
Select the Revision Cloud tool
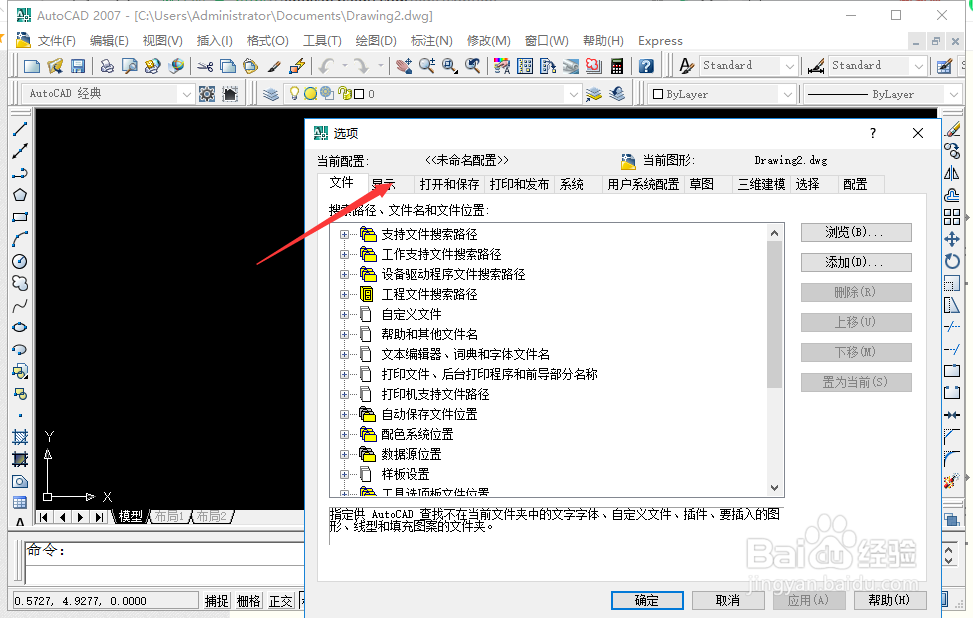click(x=20, y=284)
